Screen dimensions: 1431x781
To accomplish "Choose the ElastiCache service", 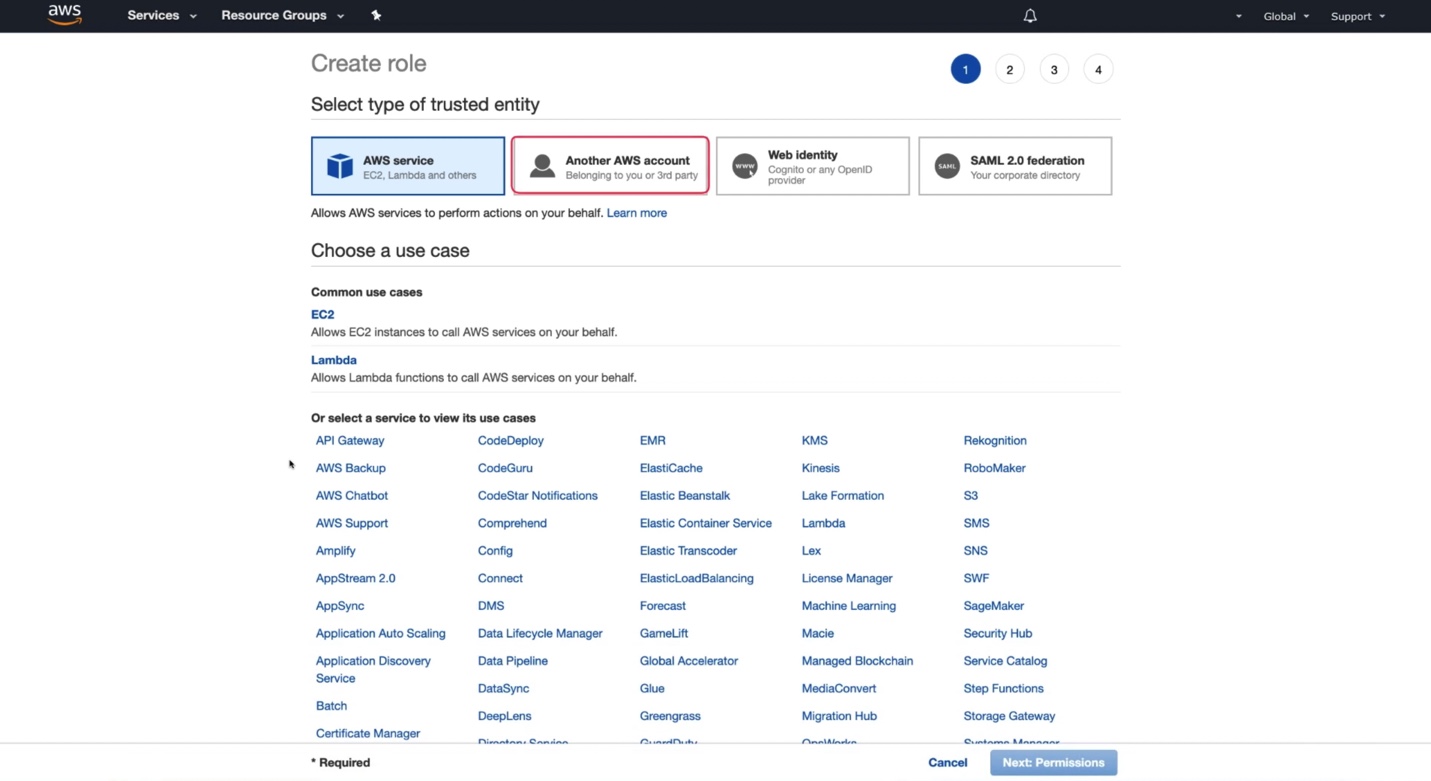I will (671, 468).
